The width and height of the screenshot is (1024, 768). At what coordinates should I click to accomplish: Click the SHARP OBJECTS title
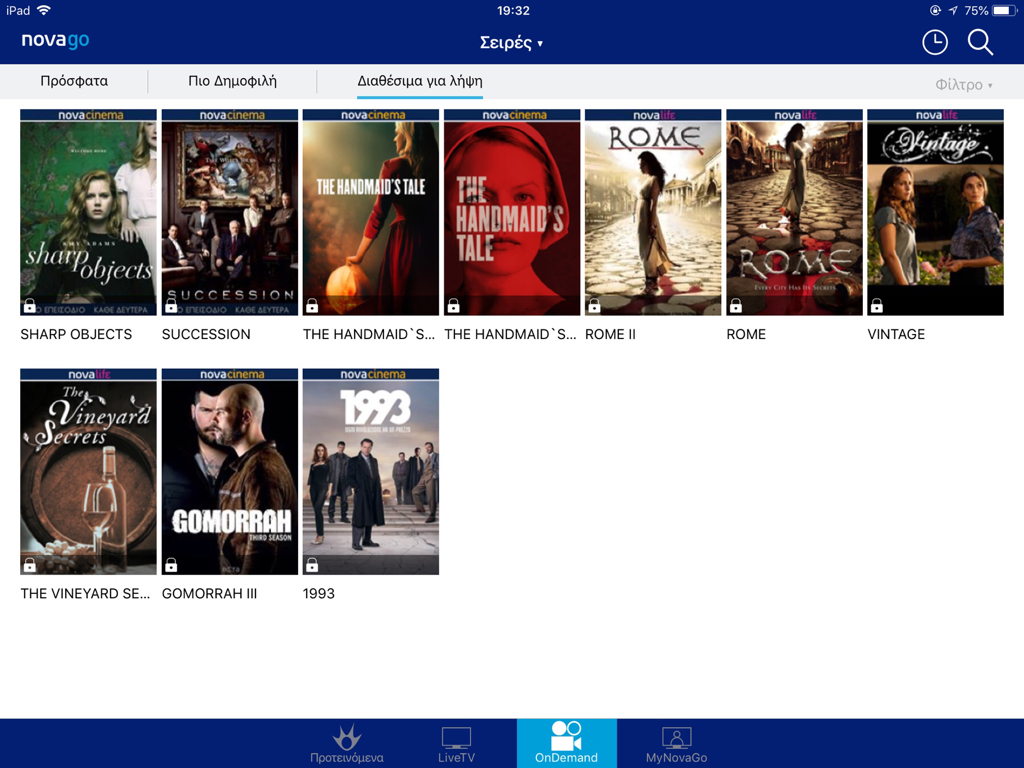click(76, 334)
